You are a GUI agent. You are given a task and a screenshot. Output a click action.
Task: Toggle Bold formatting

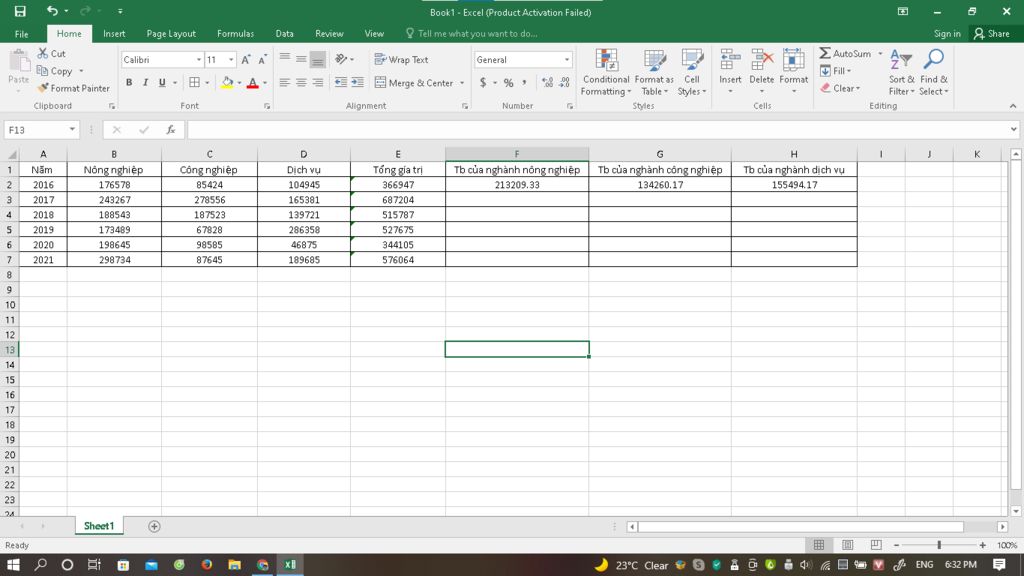point(129,83)
